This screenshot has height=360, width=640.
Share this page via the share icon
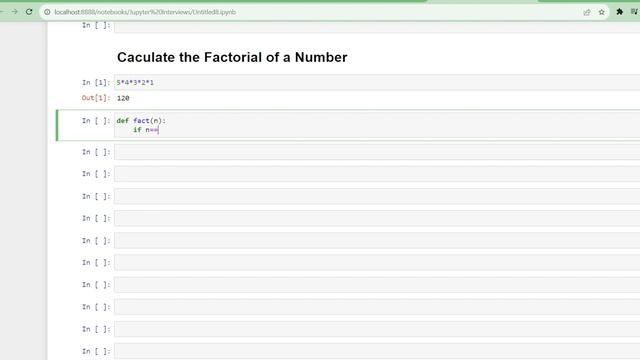tap(587, 12)
